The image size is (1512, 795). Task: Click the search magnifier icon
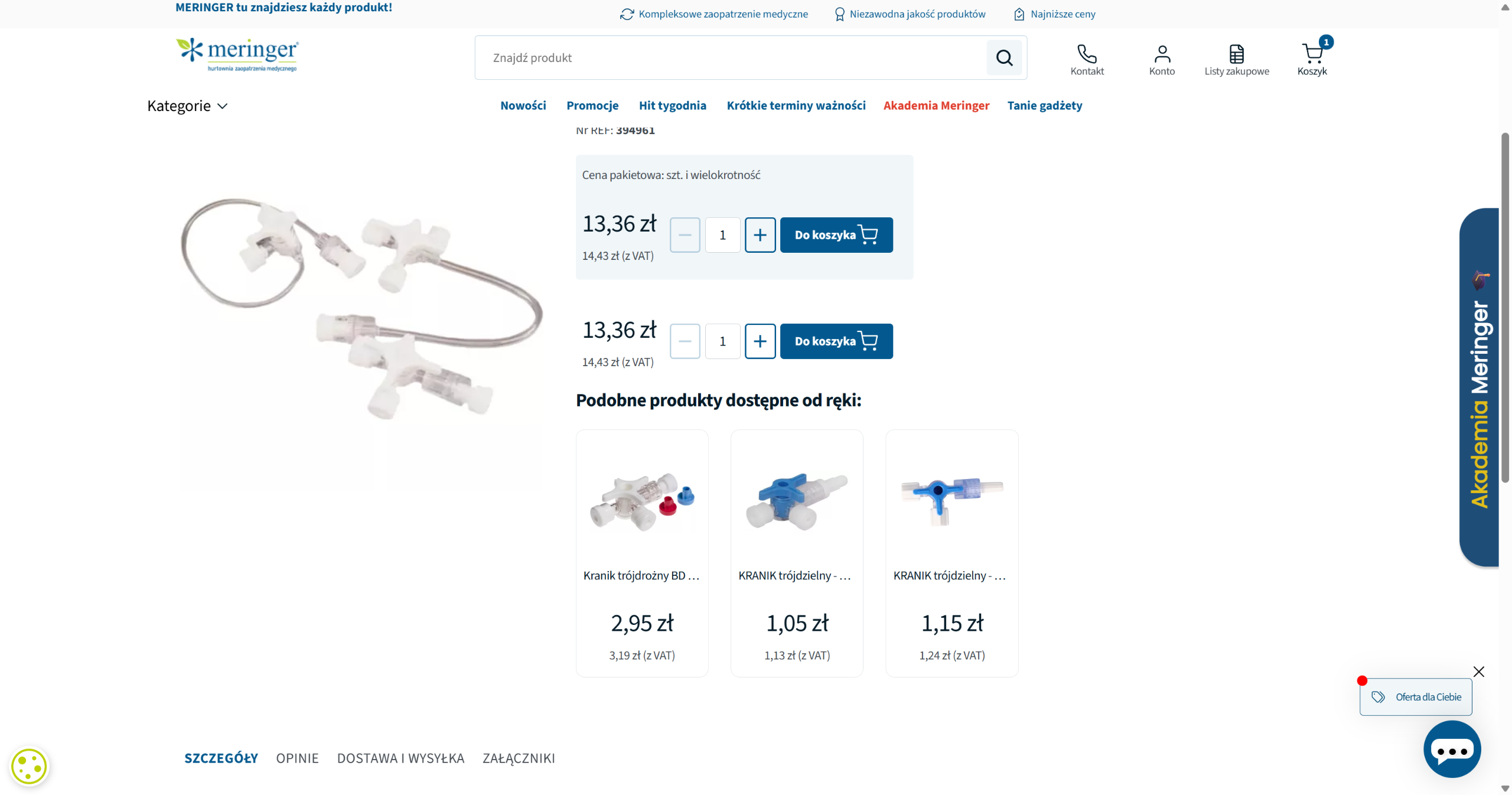click(1003, 57)
